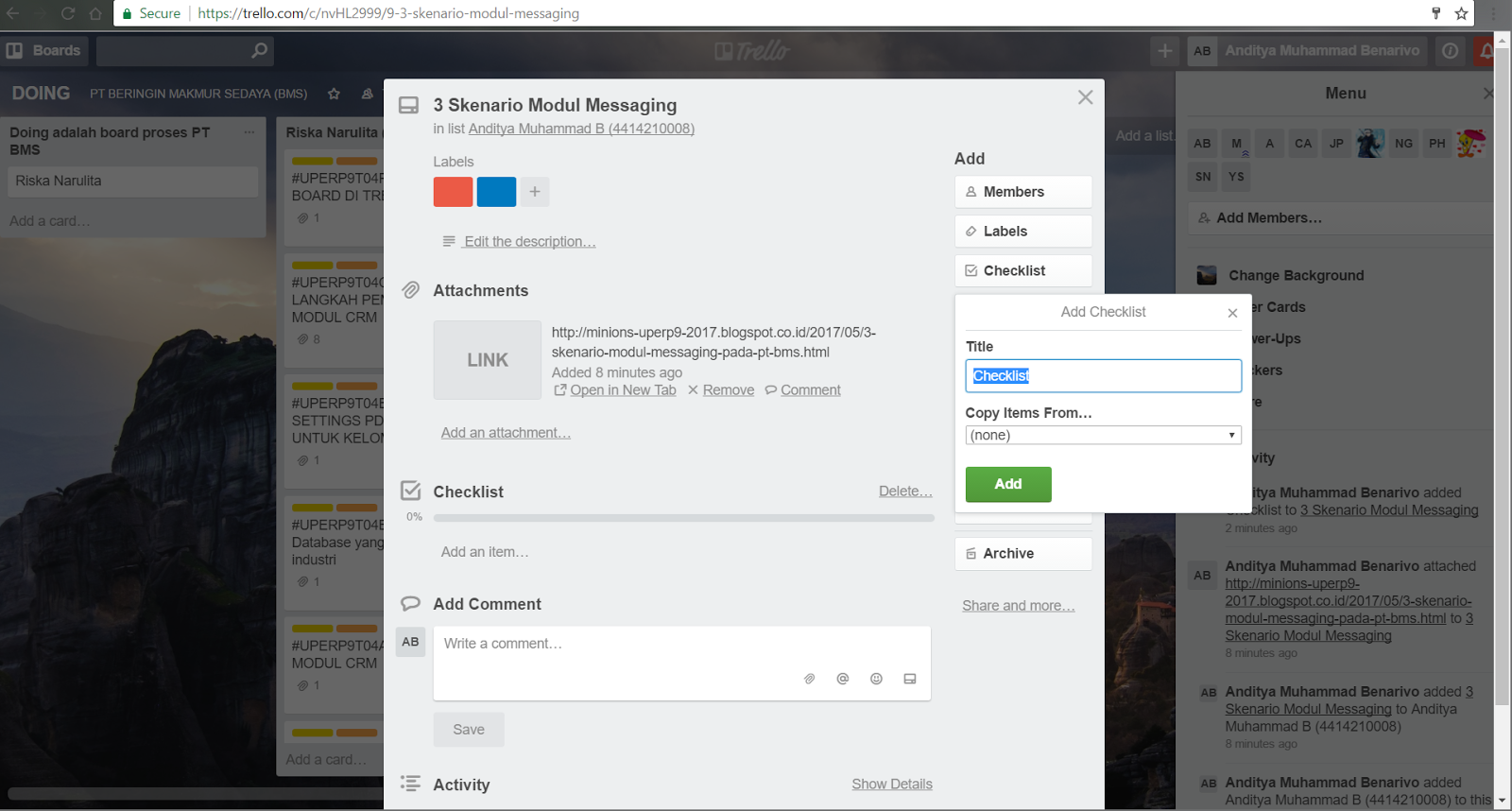Open the list Anditya Muhammad B (4414210008) link
1512x811 pixels.
coord(581,129)
